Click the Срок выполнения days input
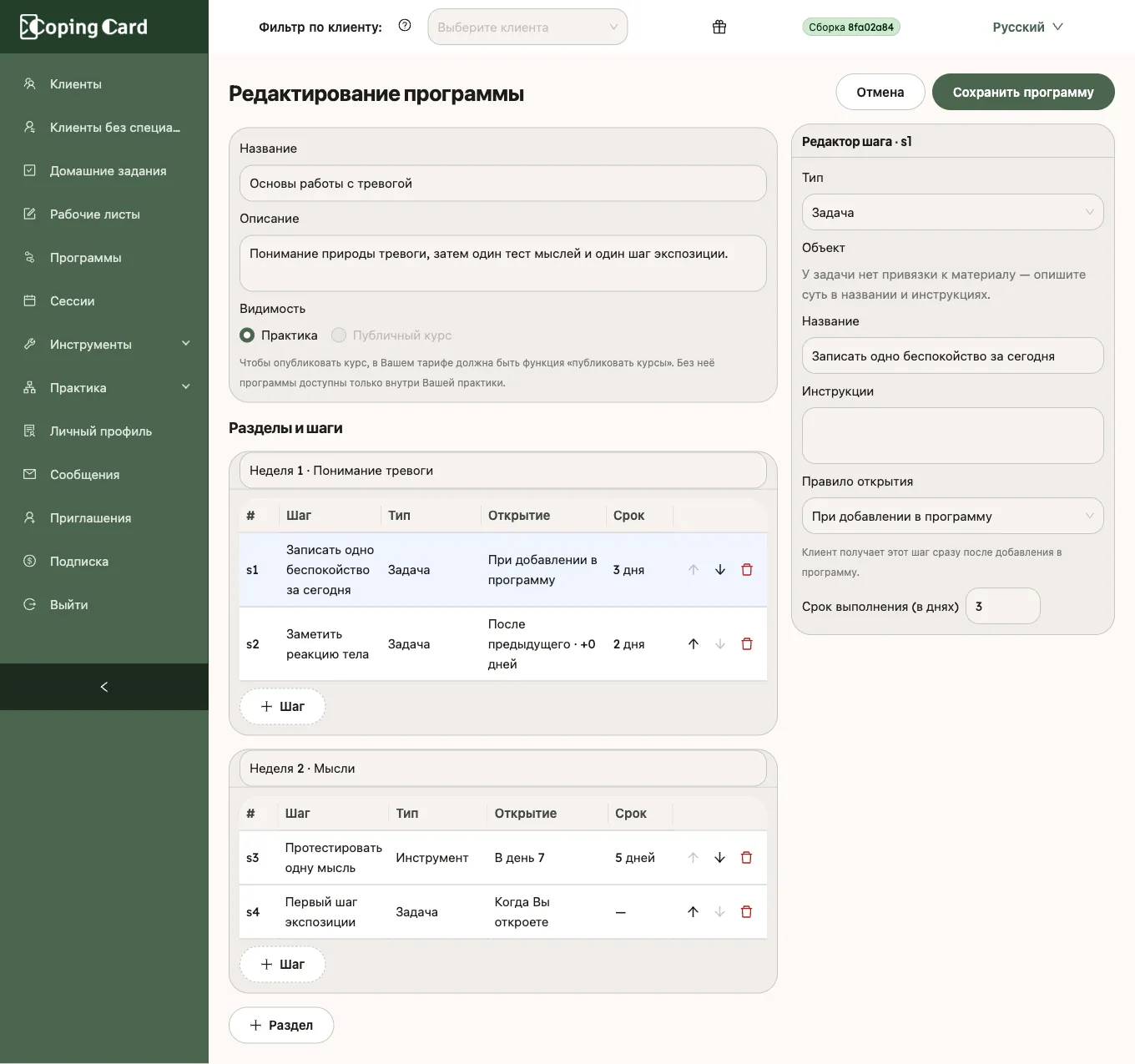1135x1064 pixels. [x=1002, y=607]
